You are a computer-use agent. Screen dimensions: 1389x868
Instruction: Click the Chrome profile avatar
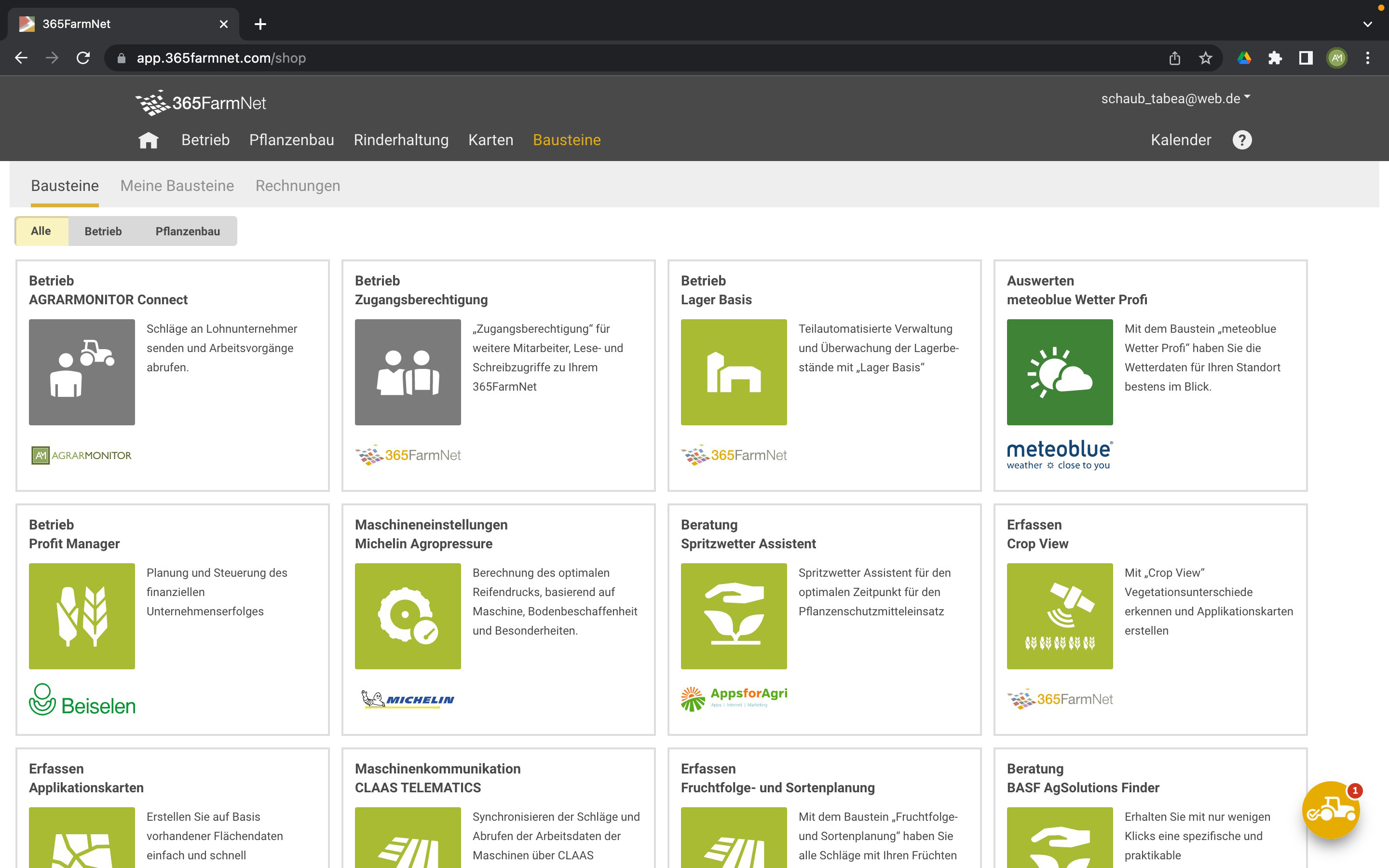tap(1337, 58)
